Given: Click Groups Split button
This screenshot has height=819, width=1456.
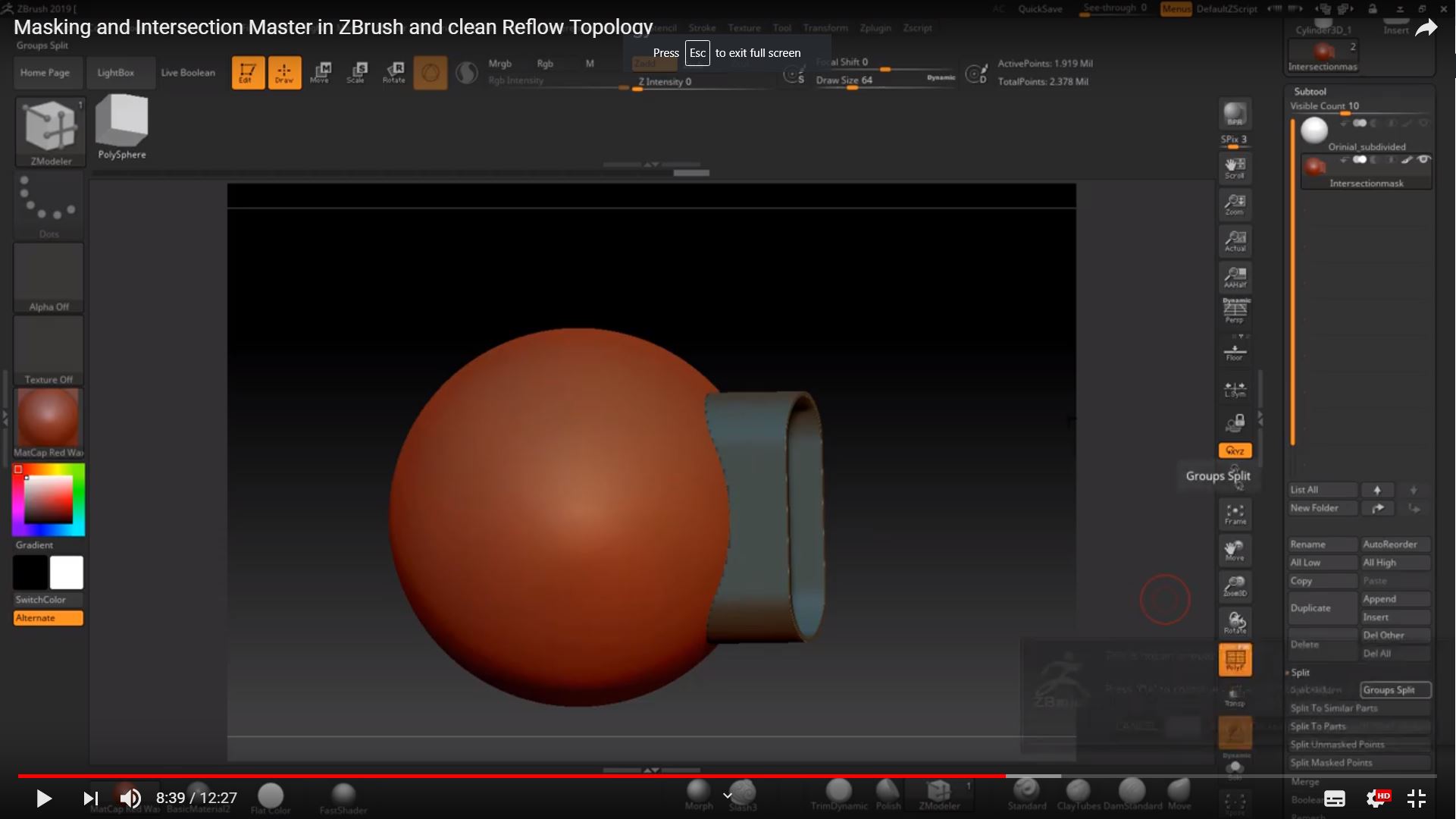Looking at the screenshot, I should pos(1395,690).
